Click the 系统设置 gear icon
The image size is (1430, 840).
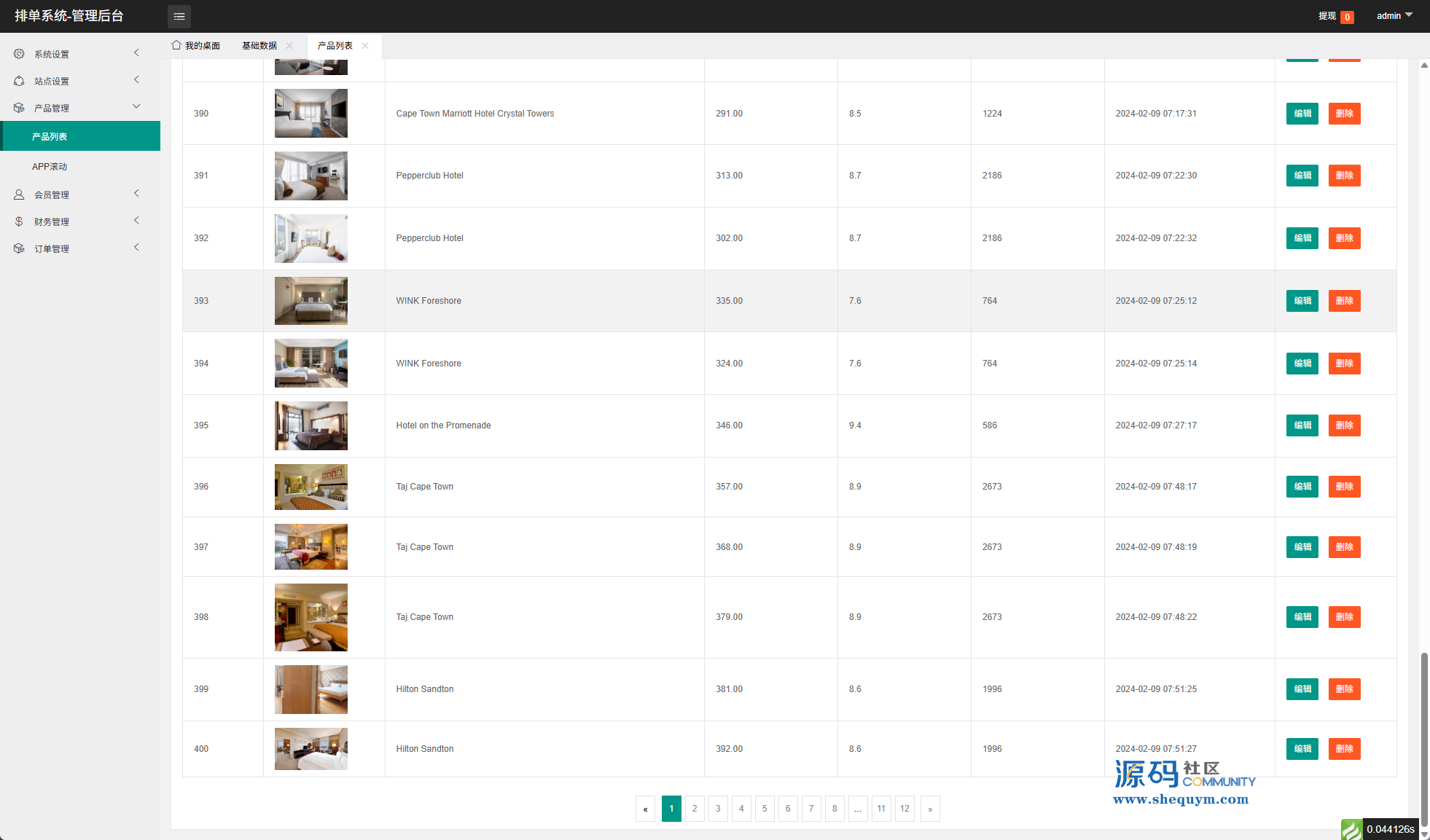(19, 54)
